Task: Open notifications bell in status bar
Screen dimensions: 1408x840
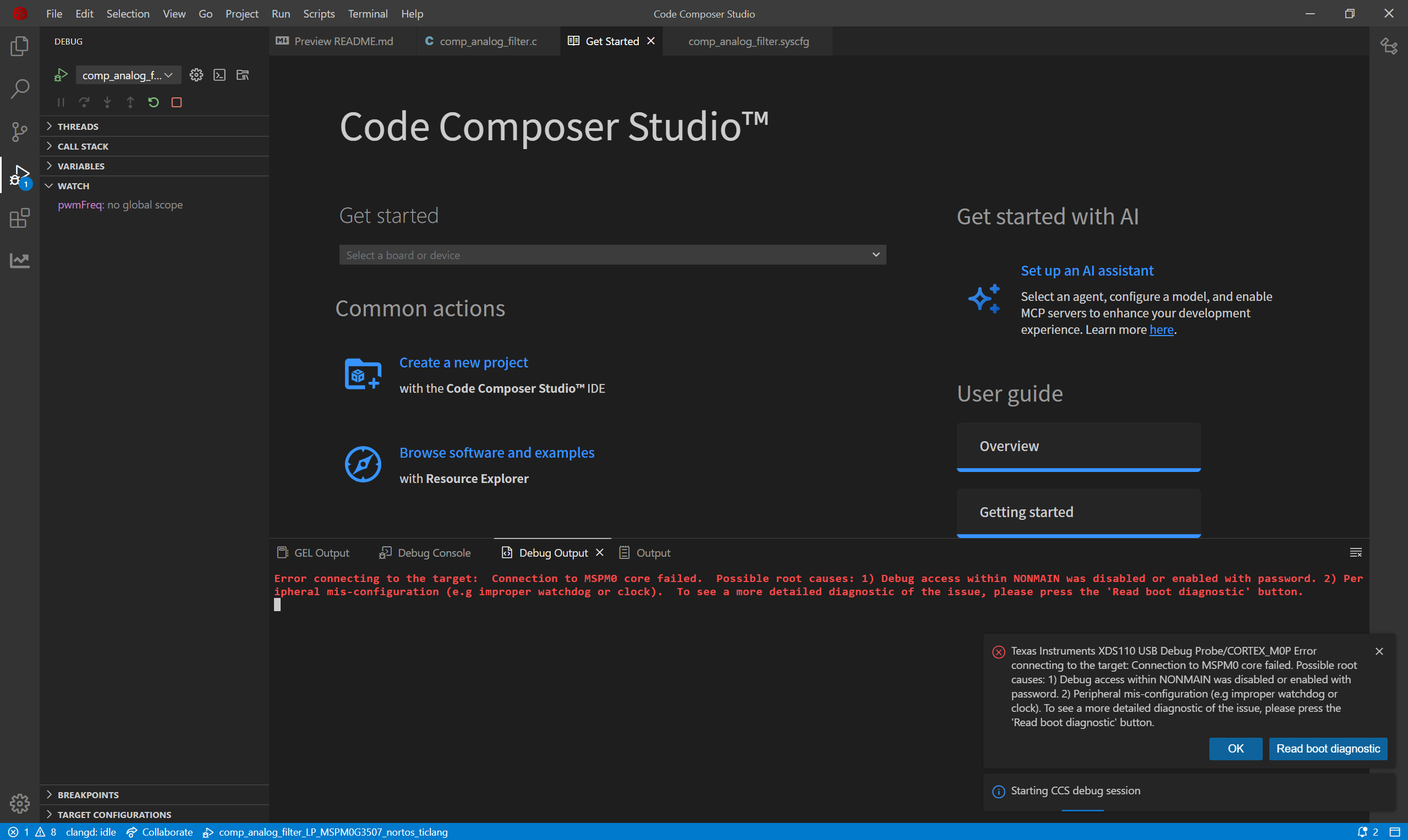Action: pos(1368,832)
